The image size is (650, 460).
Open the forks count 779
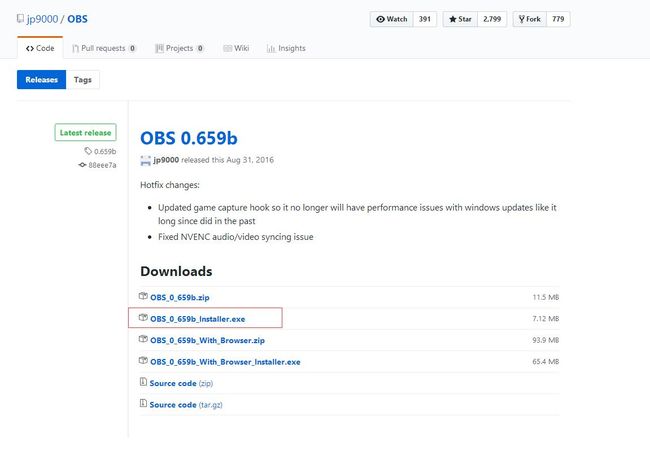point(558,19)
